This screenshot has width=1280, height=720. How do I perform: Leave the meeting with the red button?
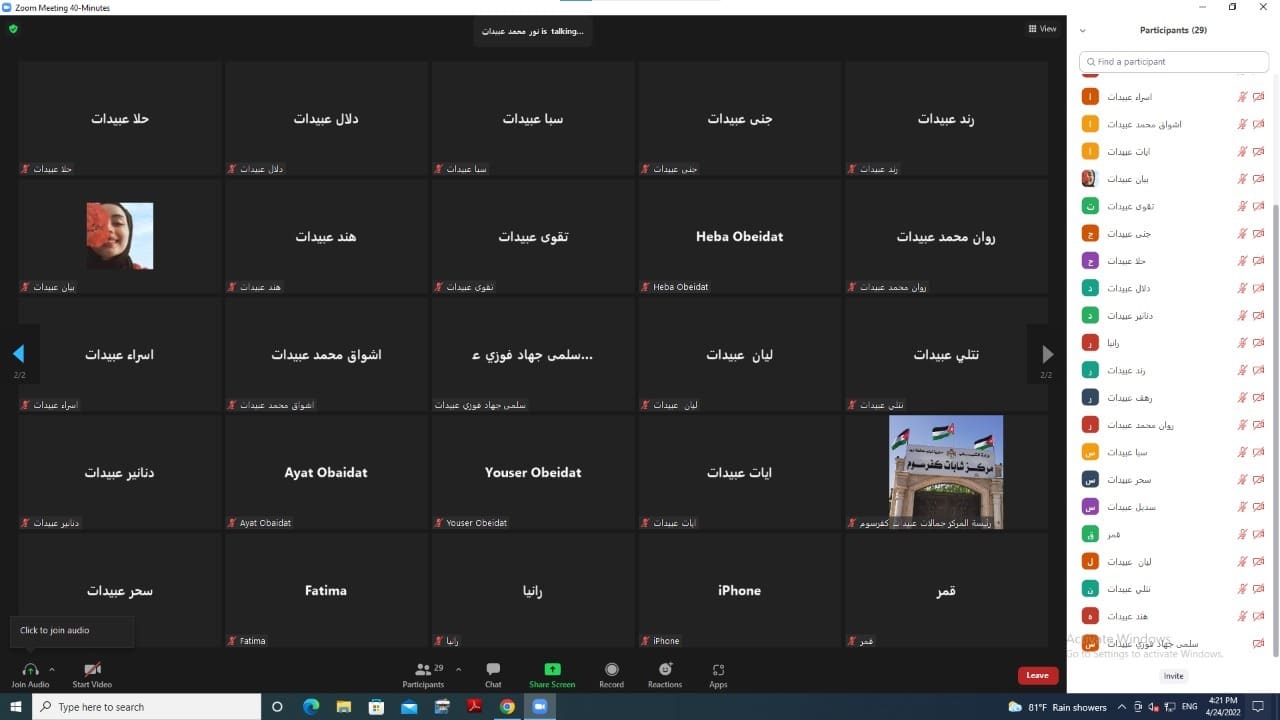coord(1037,675)
